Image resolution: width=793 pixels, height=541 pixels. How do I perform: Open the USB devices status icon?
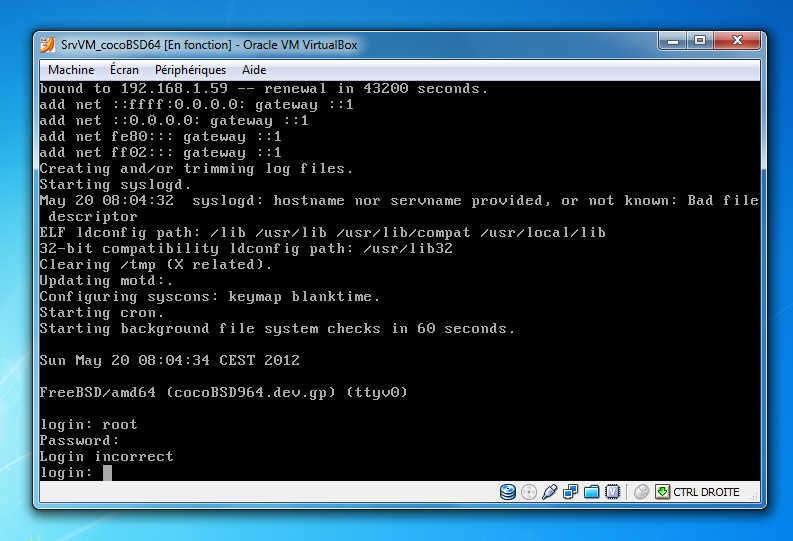click(x=549, y=492)
